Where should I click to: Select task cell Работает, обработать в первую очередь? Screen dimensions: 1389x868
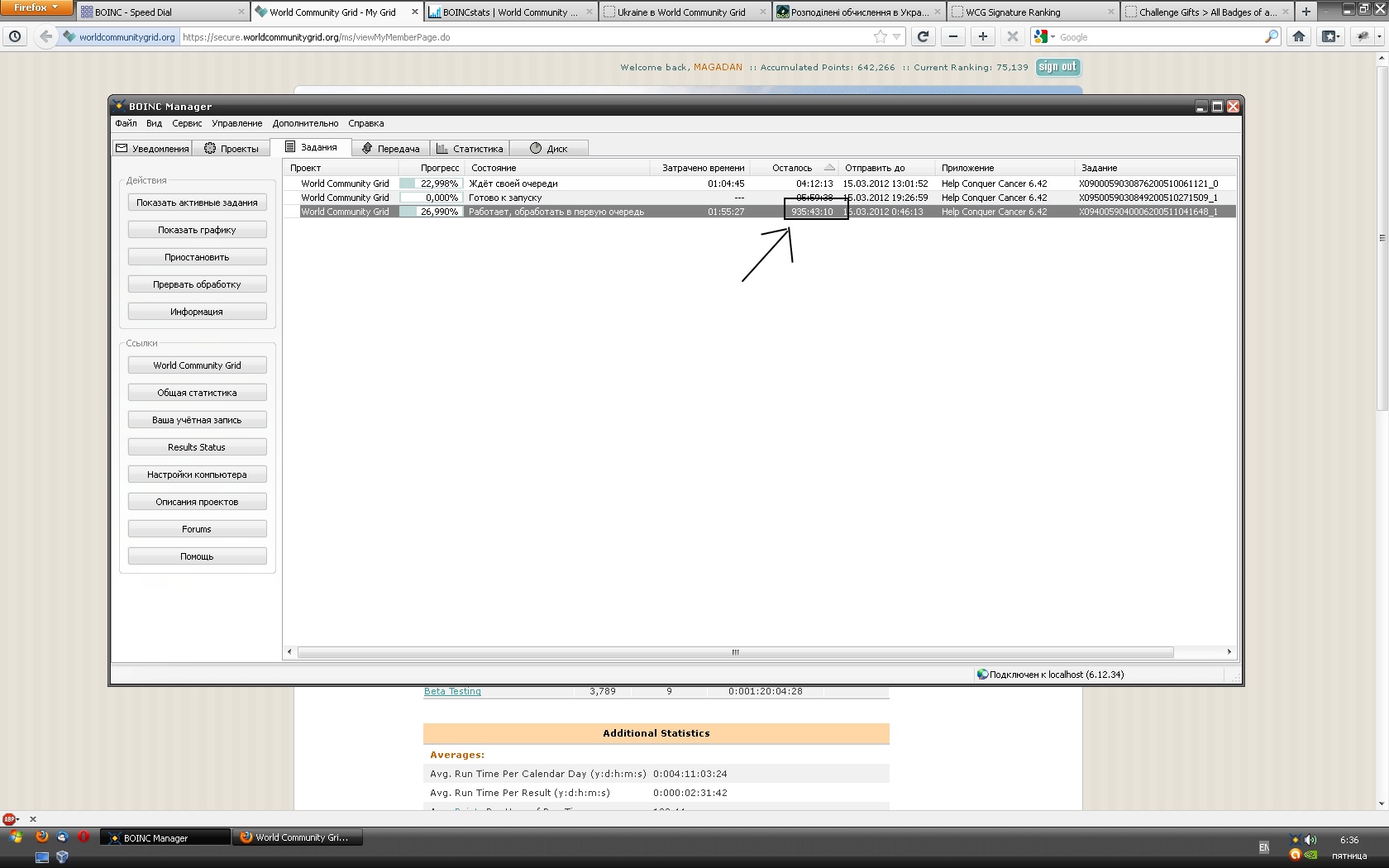coord(556,212)
